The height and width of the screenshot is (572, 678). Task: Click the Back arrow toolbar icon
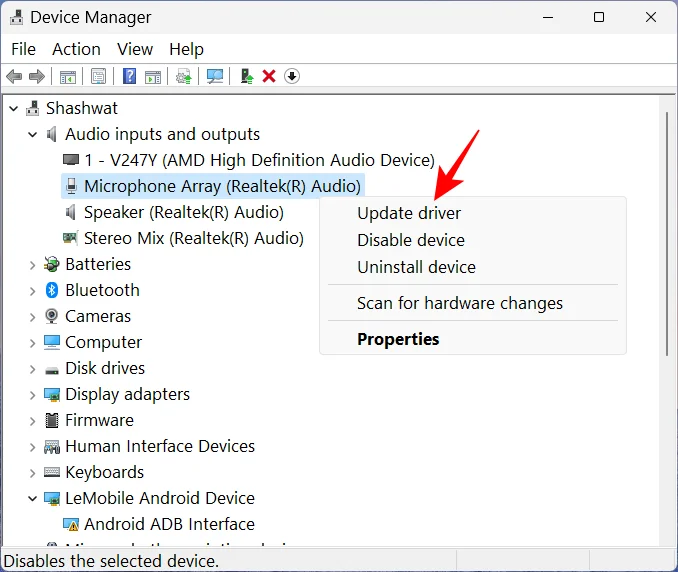point(14,77)
